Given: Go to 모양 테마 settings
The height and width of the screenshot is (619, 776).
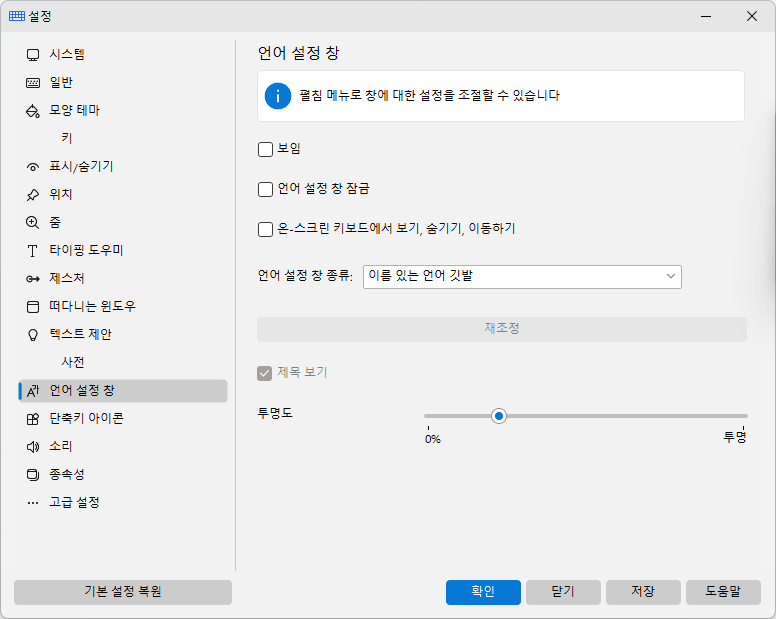Looking at the screenshot, I should click(x=123, y=111).
